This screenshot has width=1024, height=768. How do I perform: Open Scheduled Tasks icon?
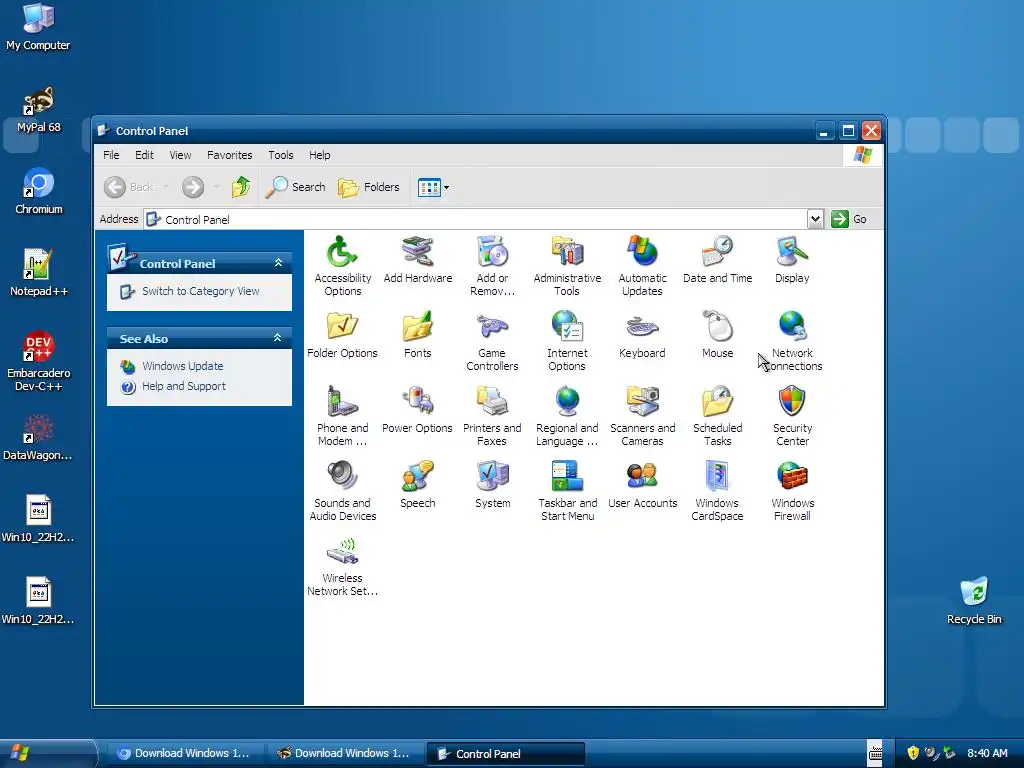pos(717,415)
